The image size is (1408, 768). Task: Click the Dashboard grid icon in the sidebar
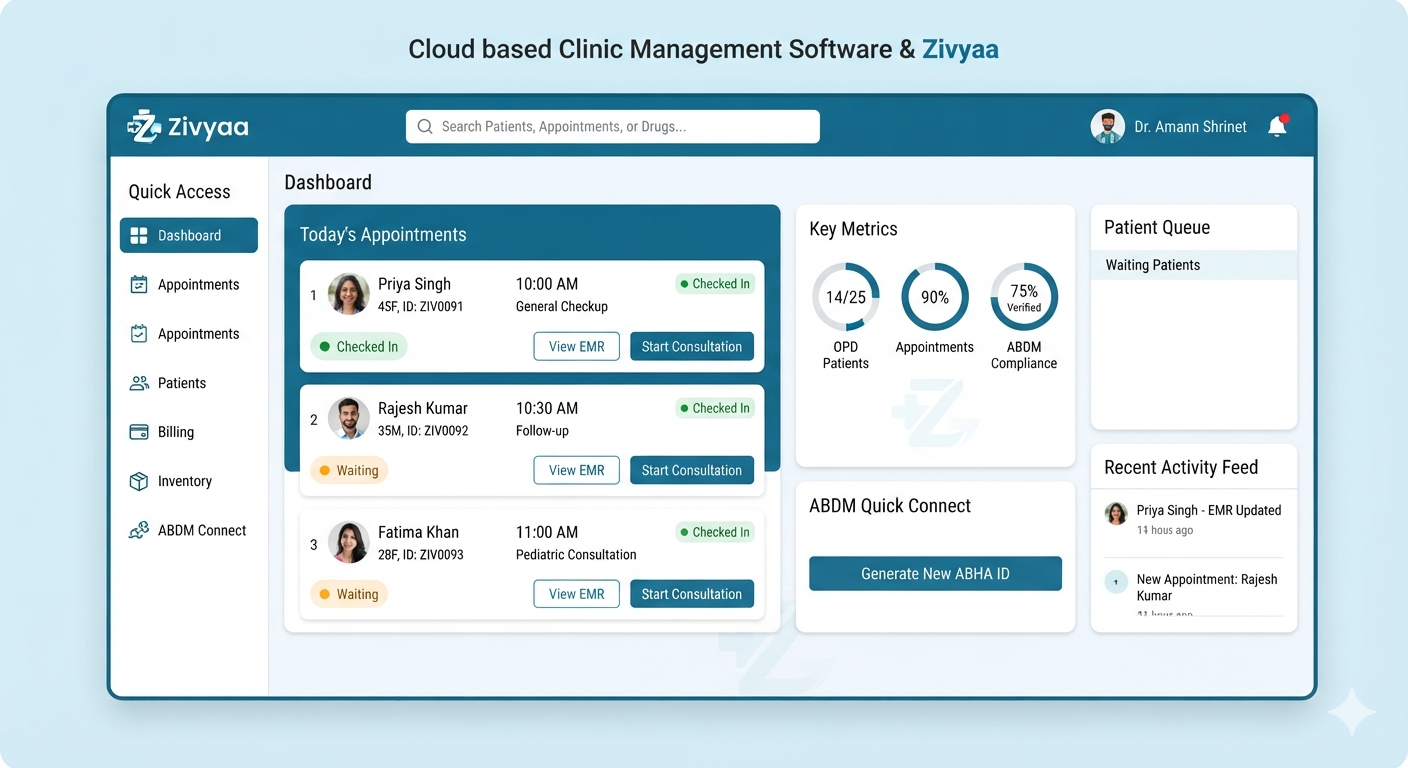[x=139, y=235]
